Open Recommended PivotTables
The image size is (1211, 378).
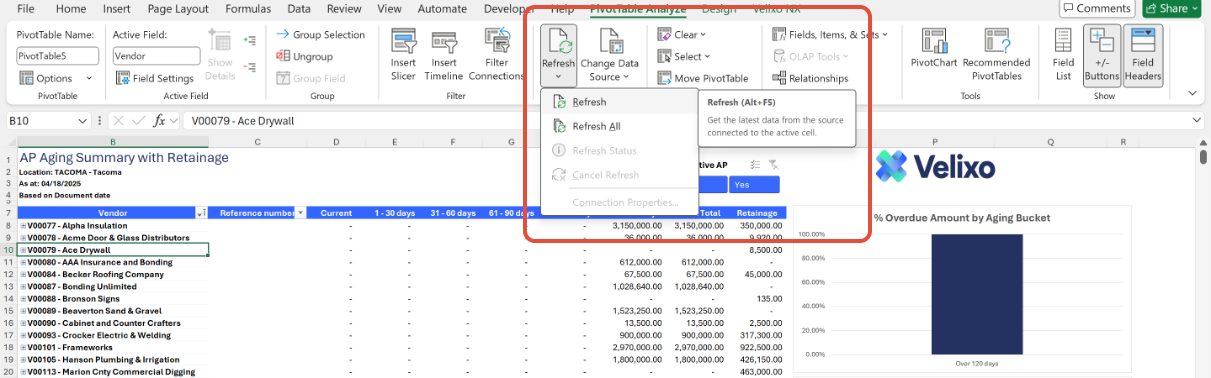996,55
